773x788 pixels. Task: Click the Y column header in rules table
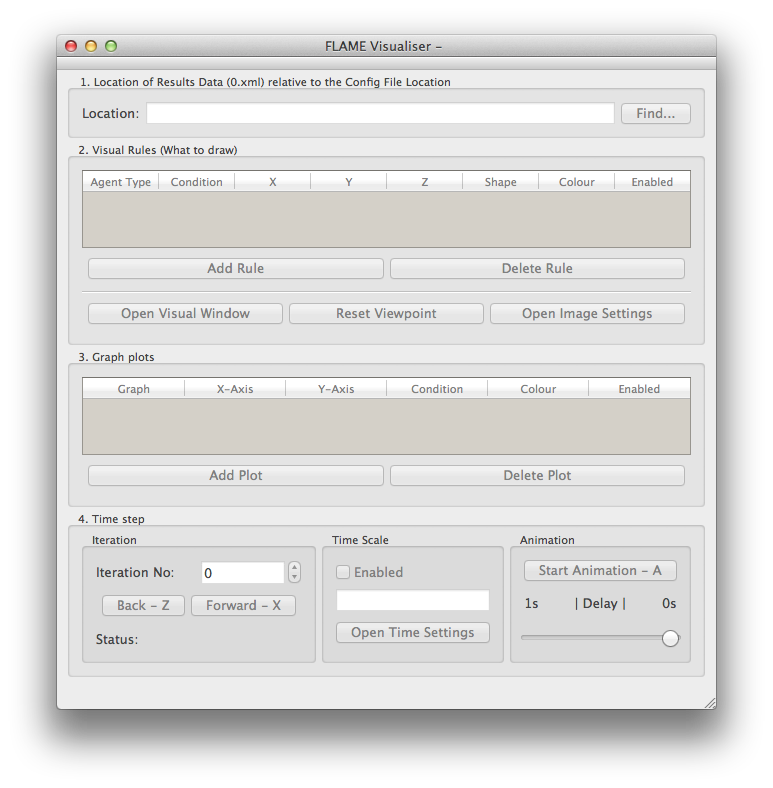tap(348, 182)
